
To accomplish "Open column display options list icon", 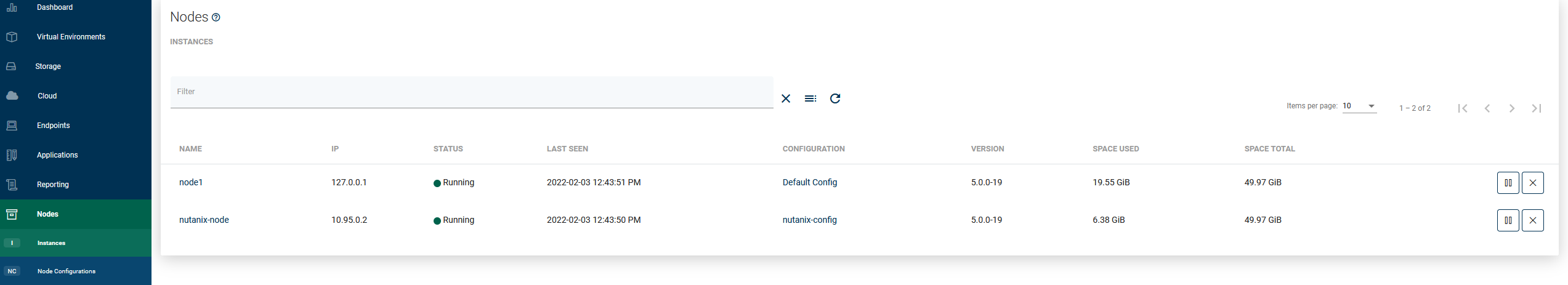I will click(810, 98).
